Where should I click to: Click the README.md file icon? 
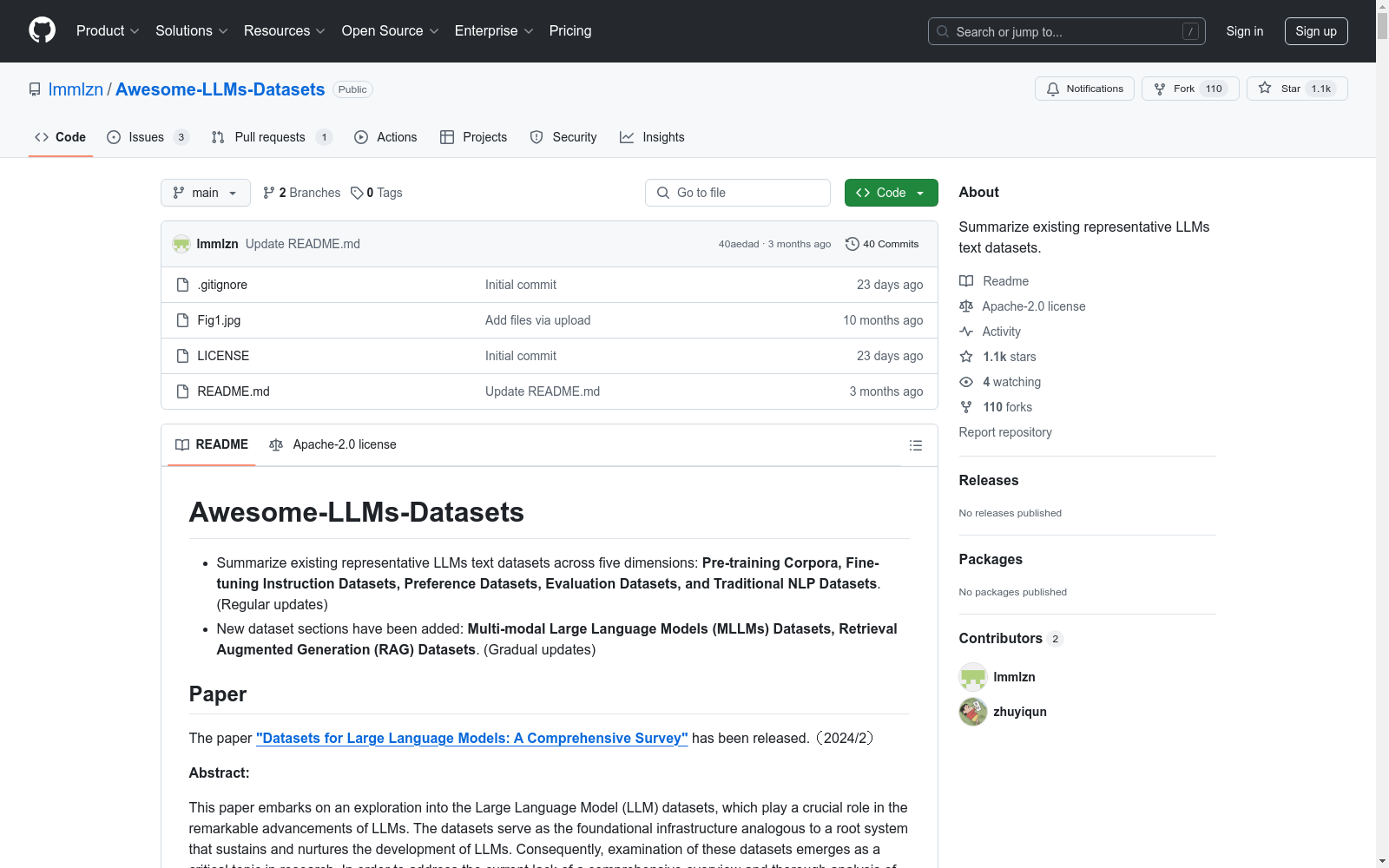182,391
